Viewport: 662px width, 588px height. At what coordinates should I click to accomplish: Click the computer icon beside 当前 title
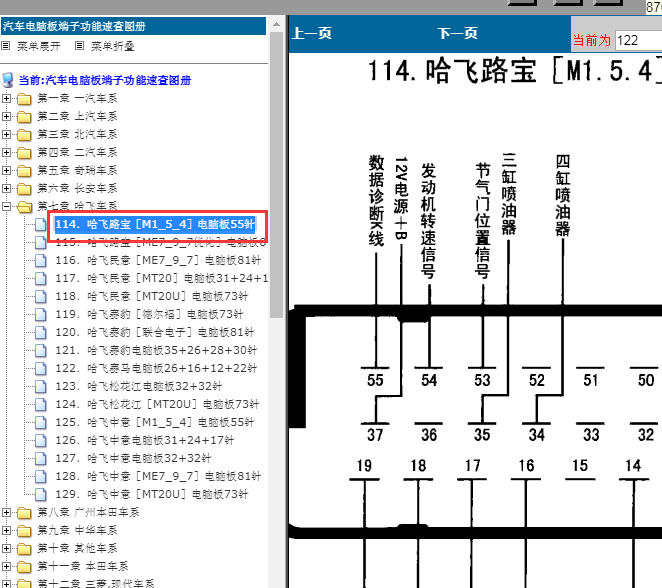pos(8,80)
